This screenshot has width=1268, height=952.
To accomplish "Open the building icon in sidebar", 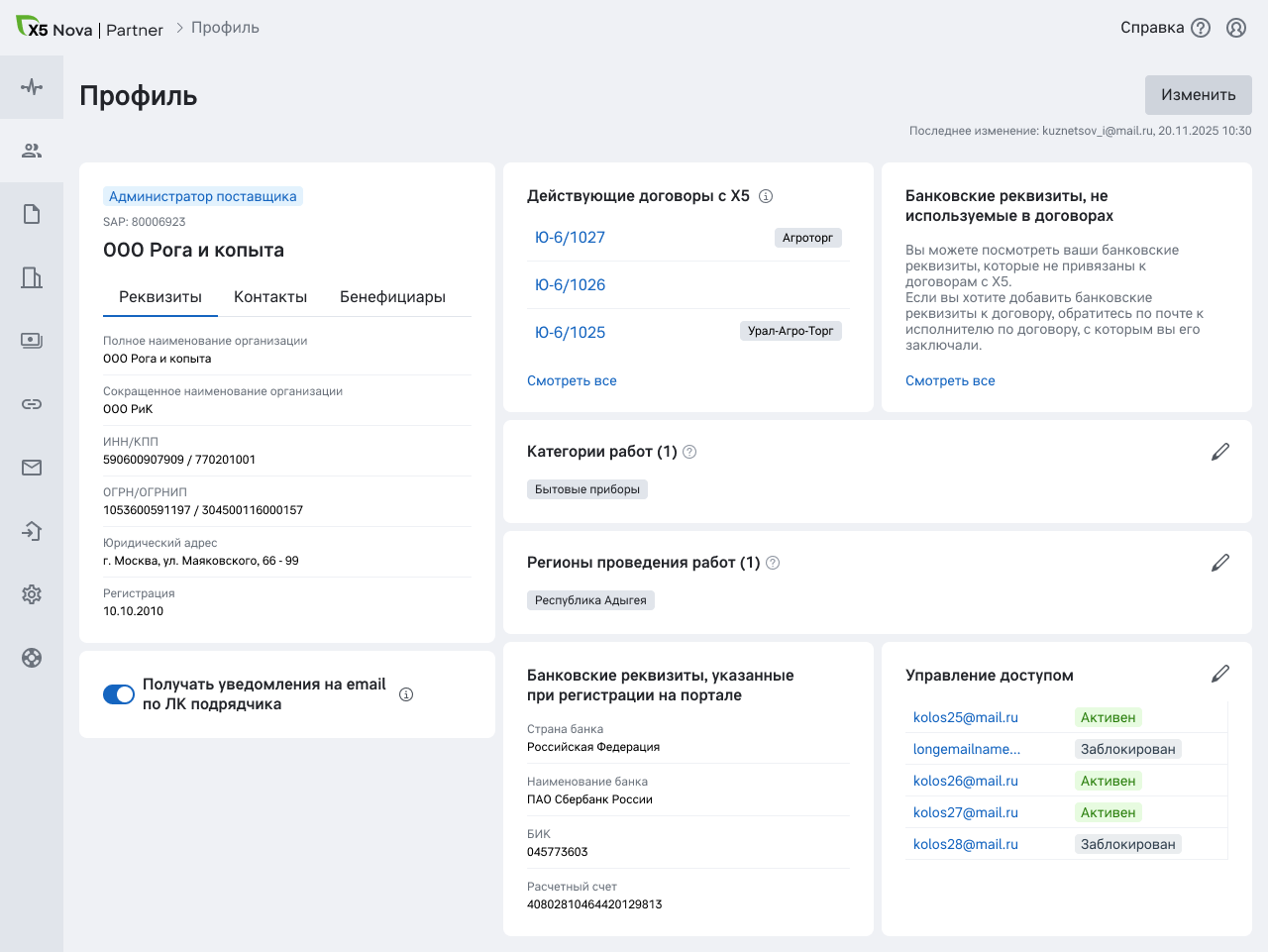I will [x=32, y=277].
